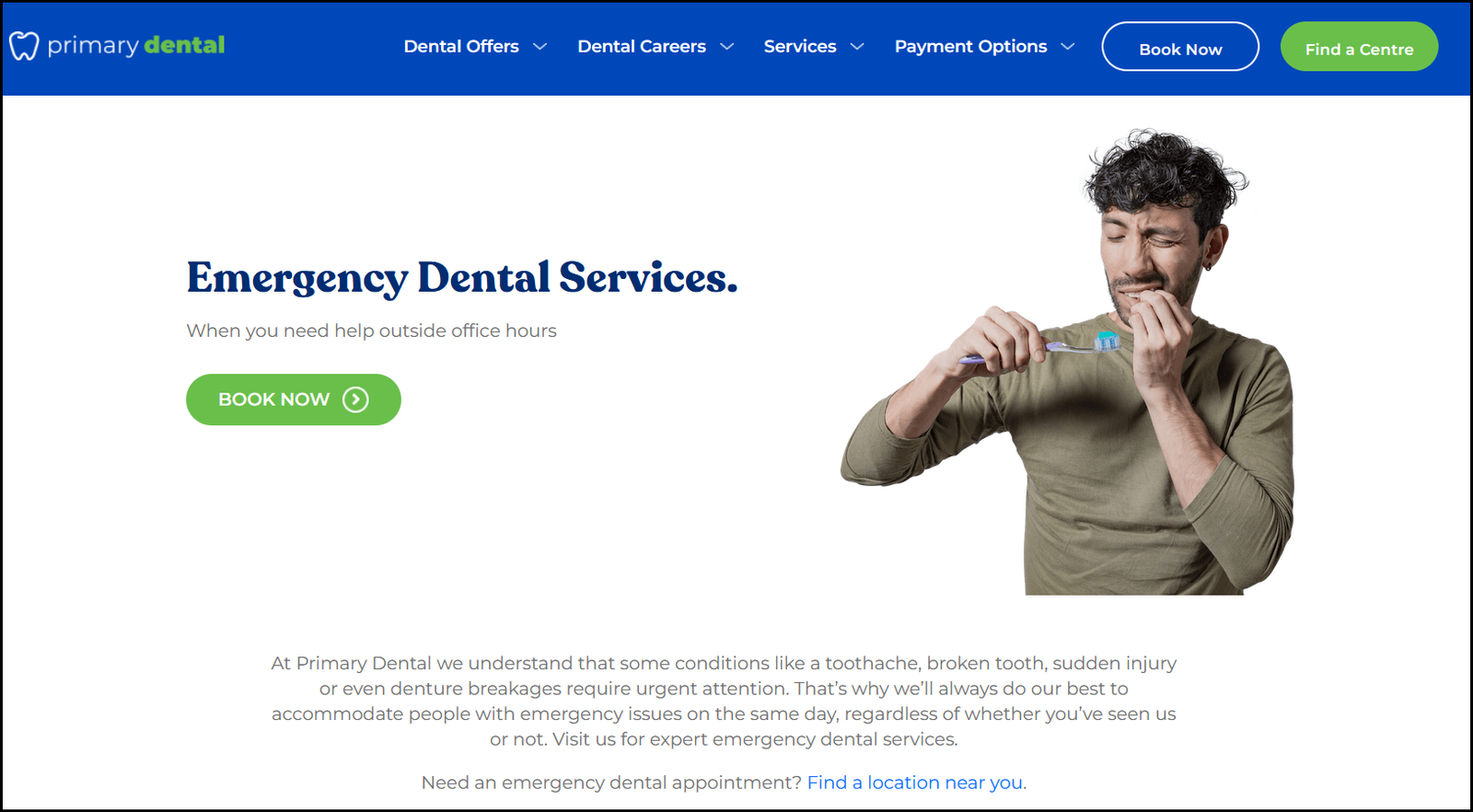Screen dimensions: 1473x812
Task: Click the green BOOK NOW hero button
Action: coord(294,400)
